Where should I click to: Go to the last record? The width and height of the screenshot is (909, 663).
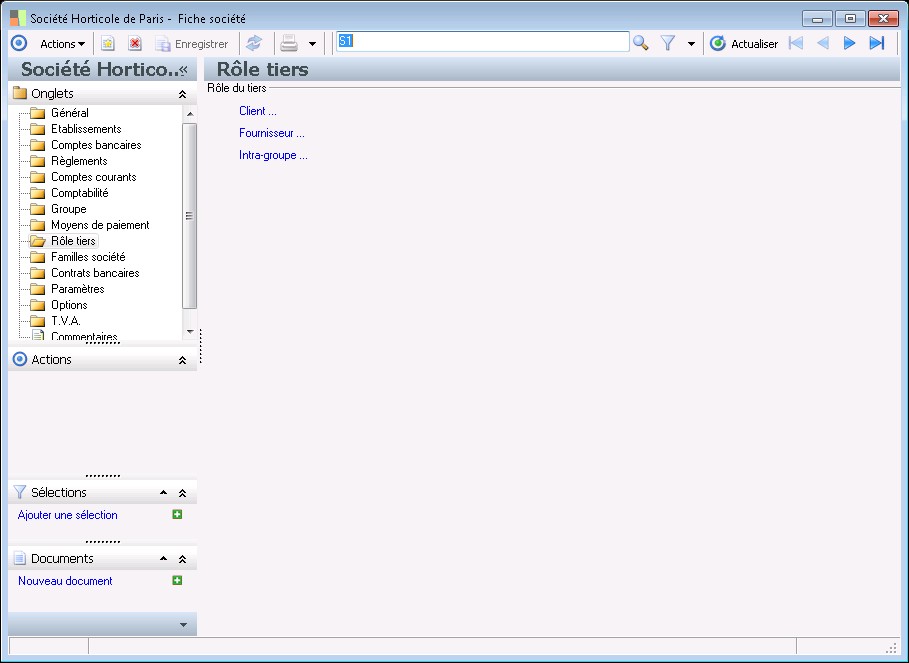(877, 43)
